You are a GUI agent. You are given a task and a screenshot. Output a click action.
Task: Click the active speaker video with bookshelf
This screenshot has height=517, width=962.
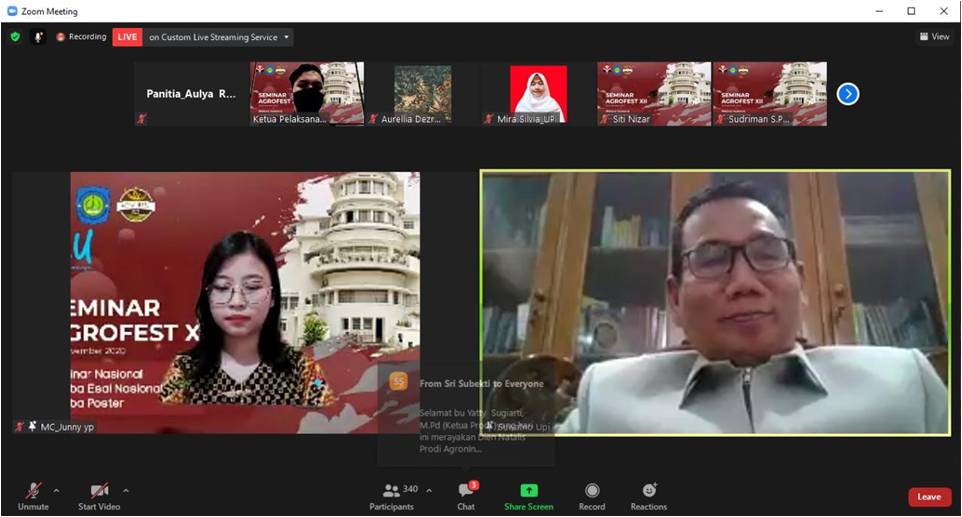click(x=715, y=303)
